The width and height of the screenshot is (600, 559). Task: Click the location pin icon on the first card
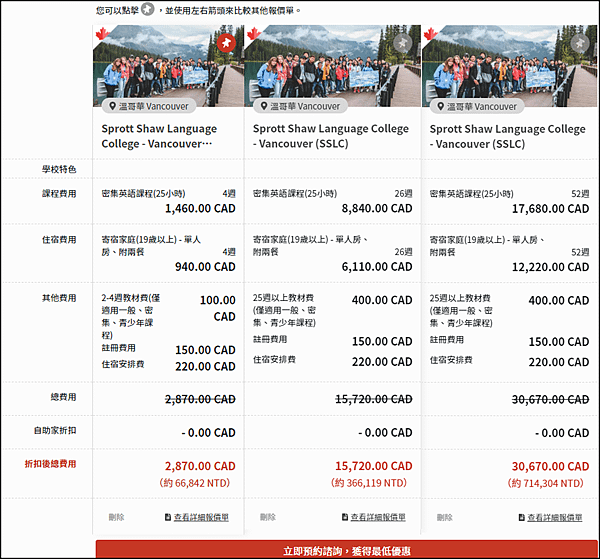112,106
